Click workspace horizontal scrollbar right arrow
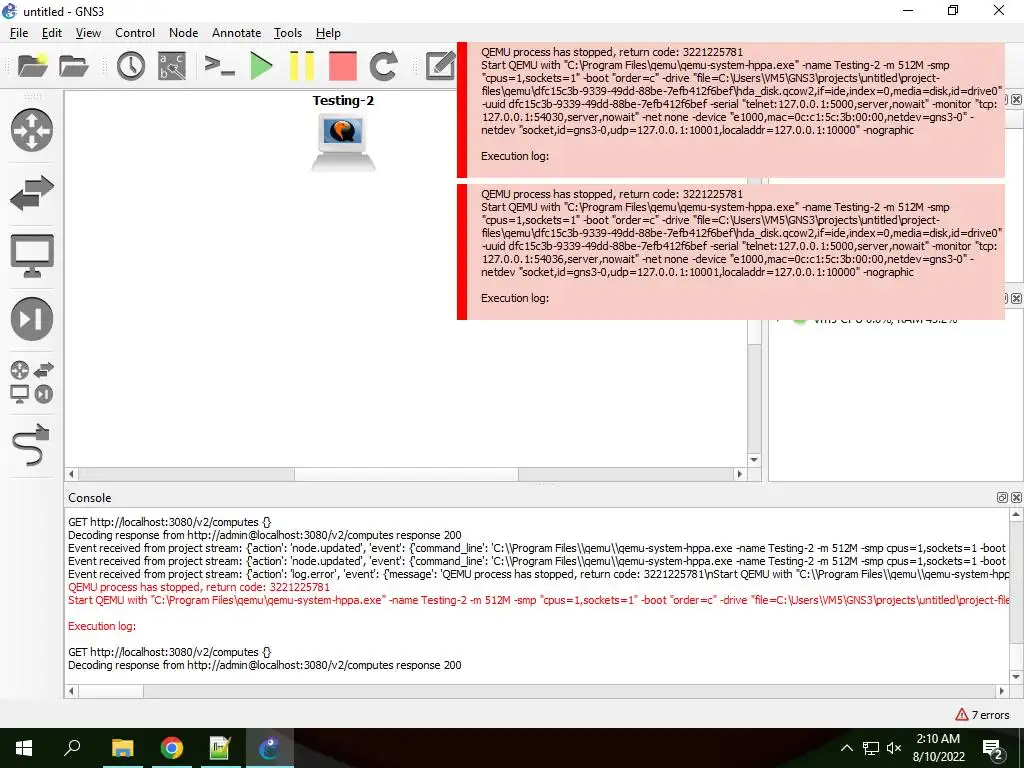Screen dimensions: 1024x768 click(x=739, y=474)
